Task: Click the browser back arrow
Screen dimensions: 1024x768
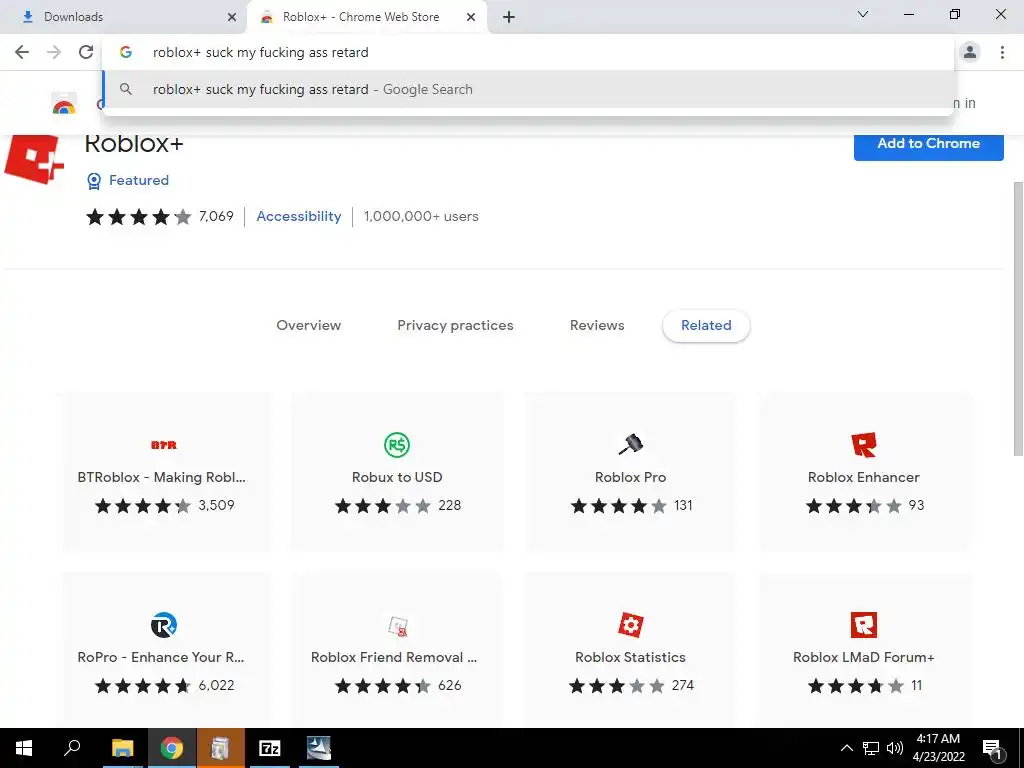Action: point(22,52)
